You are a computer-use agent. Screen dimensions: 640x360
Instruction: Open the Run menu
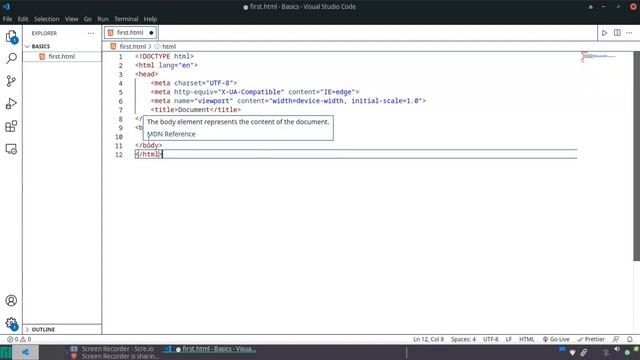tap(103, 19)
